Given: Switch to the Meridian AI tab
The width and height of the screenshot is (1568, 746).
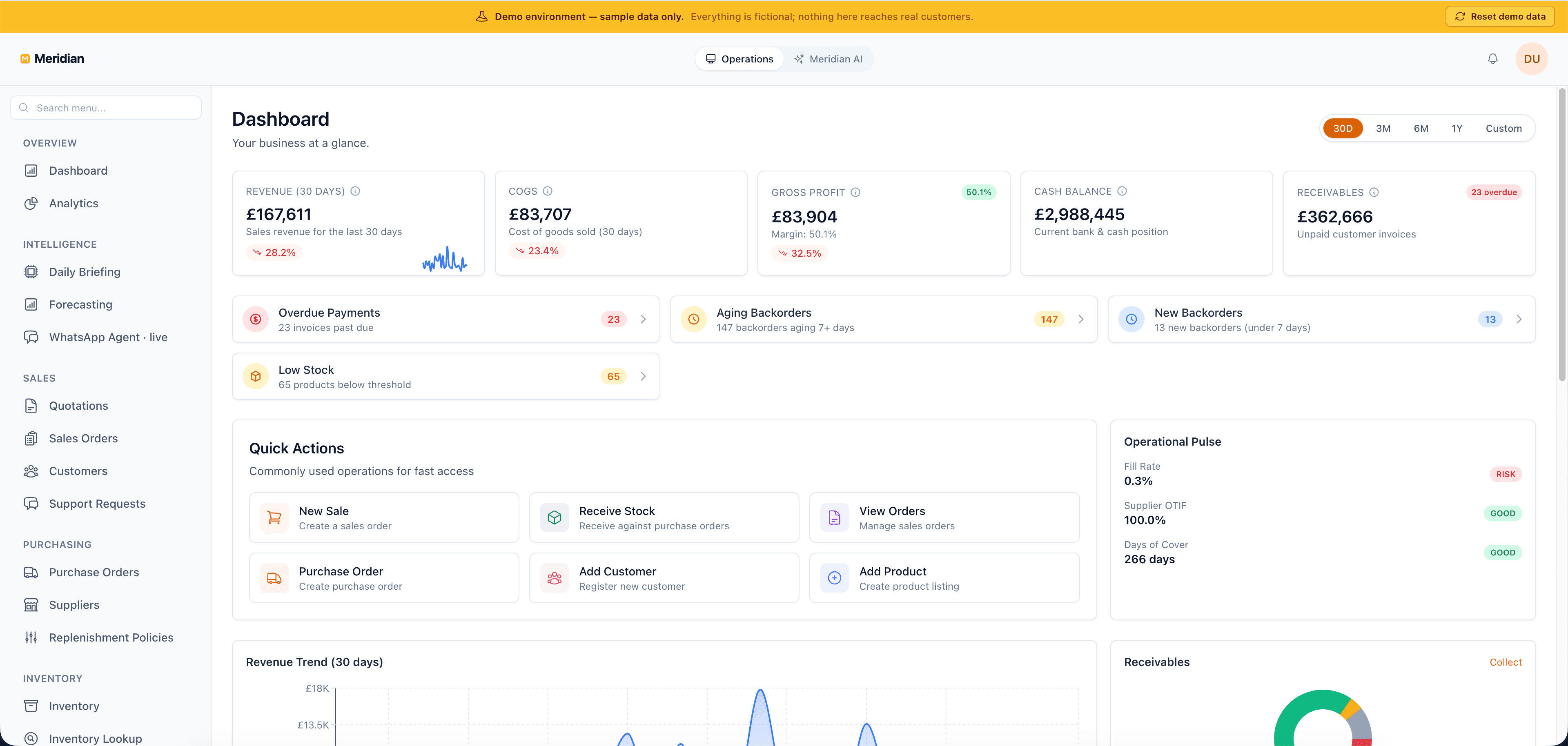Looking at the screenshot, I should click(828, 59).
